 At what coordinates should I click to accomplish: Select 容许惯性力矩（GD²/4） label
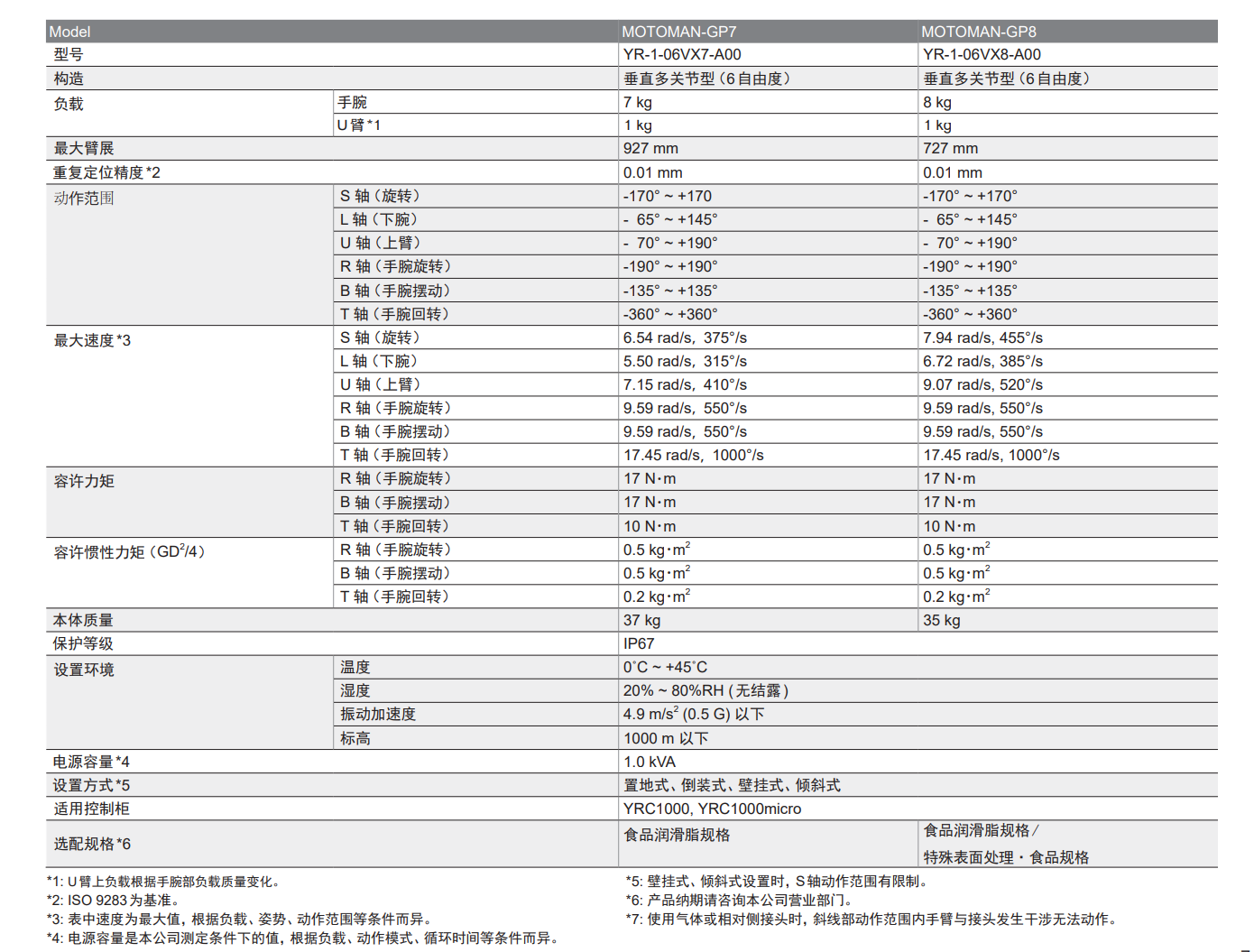129,551
